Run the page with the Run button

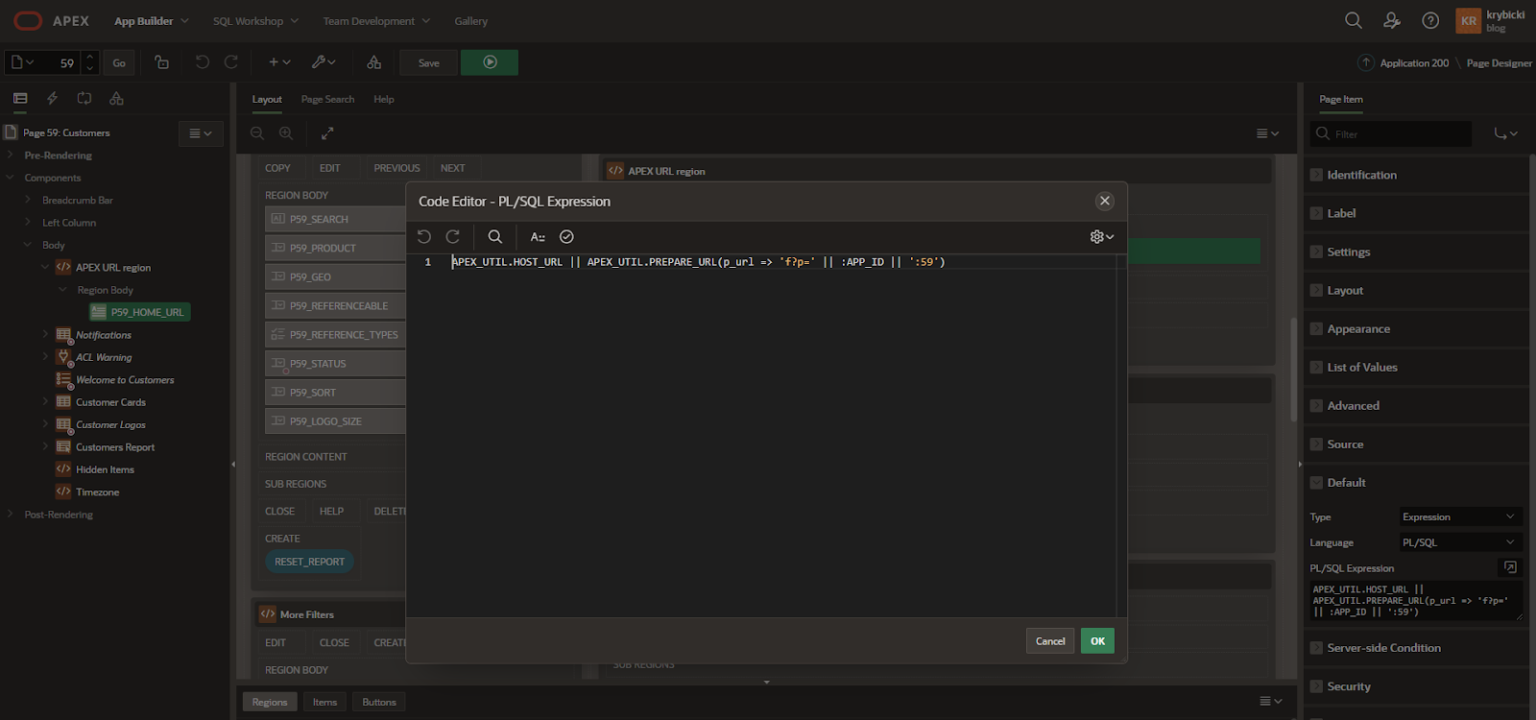click(489, 62)
